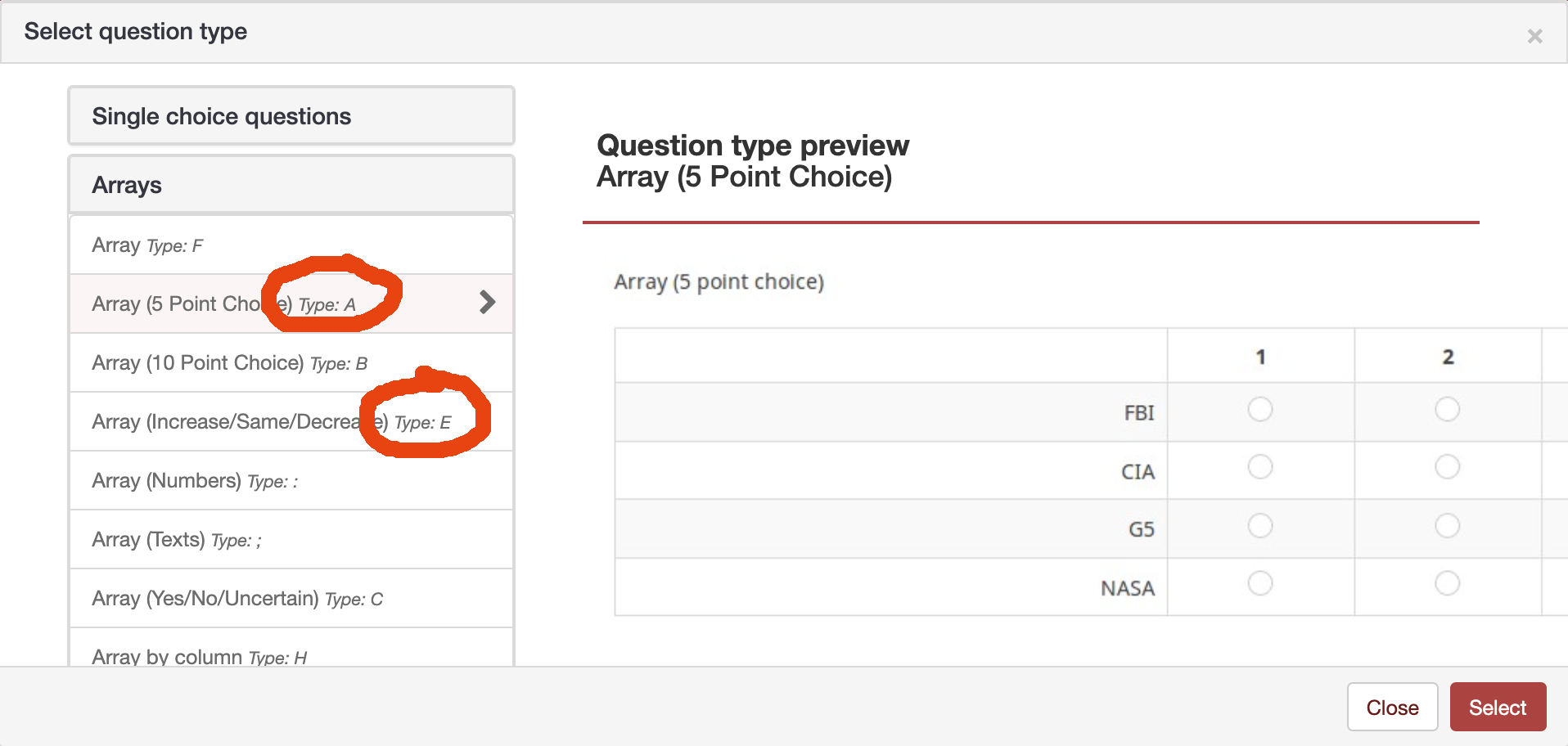Close dialog with the X icon
The image size is (1568, 746).
[1534, 36]
